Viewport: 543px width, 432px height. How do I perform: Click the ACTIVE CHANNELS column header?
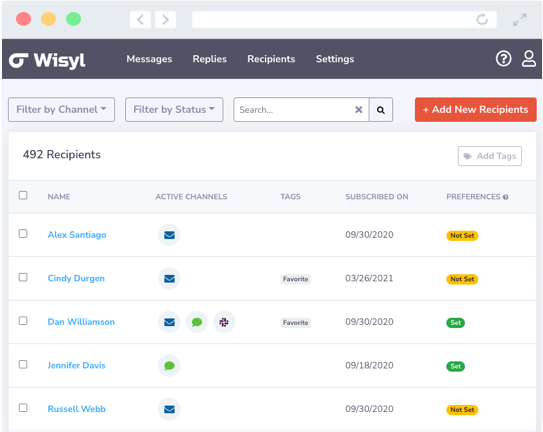(191, 197)
